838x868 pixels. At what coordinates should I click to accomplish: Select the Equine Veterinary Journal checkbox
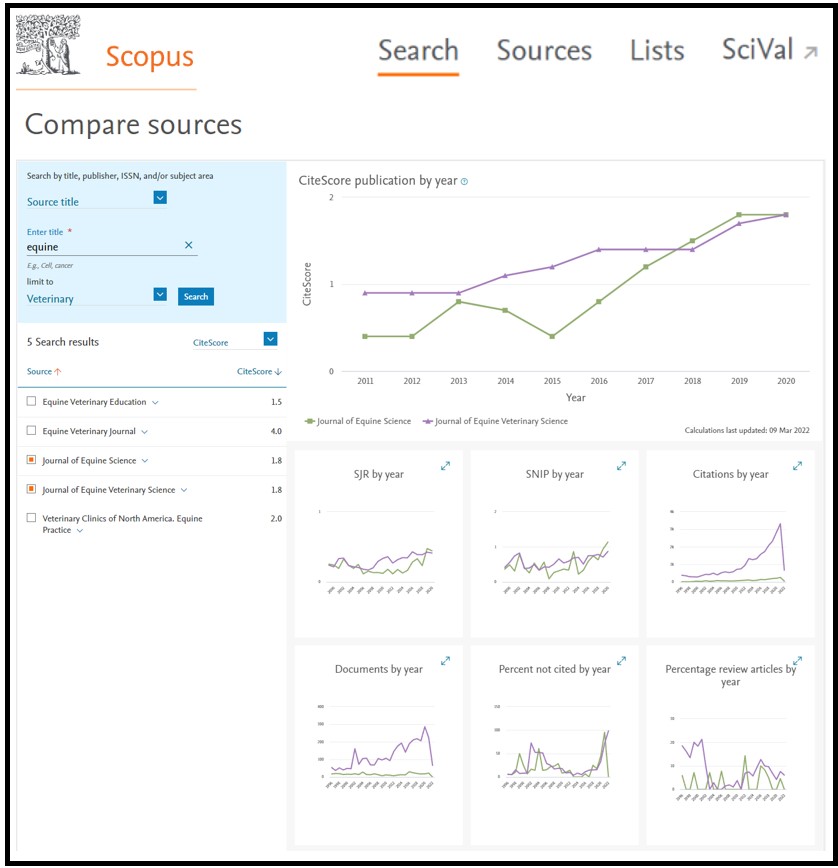pos(32,431)
